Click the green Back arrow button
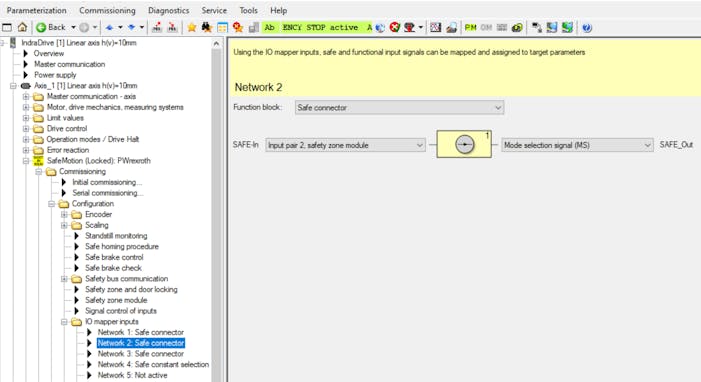The image size is (701, 382). point(41,27)
